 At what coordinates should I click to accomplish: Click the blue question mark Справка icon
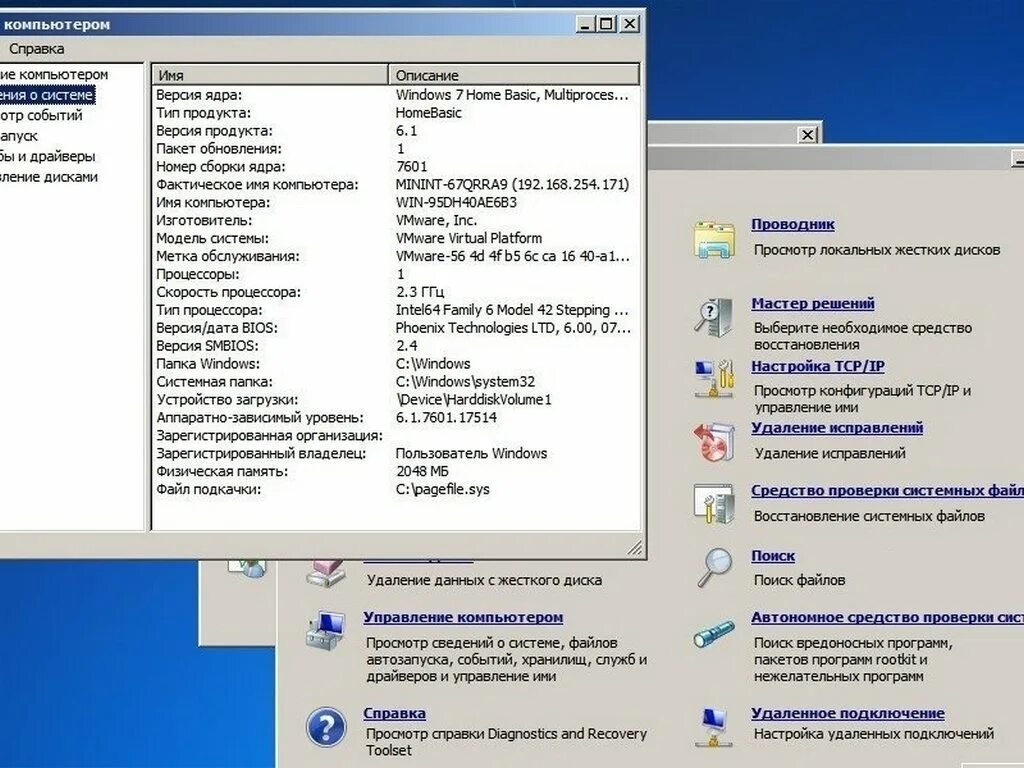coord(325,727)
